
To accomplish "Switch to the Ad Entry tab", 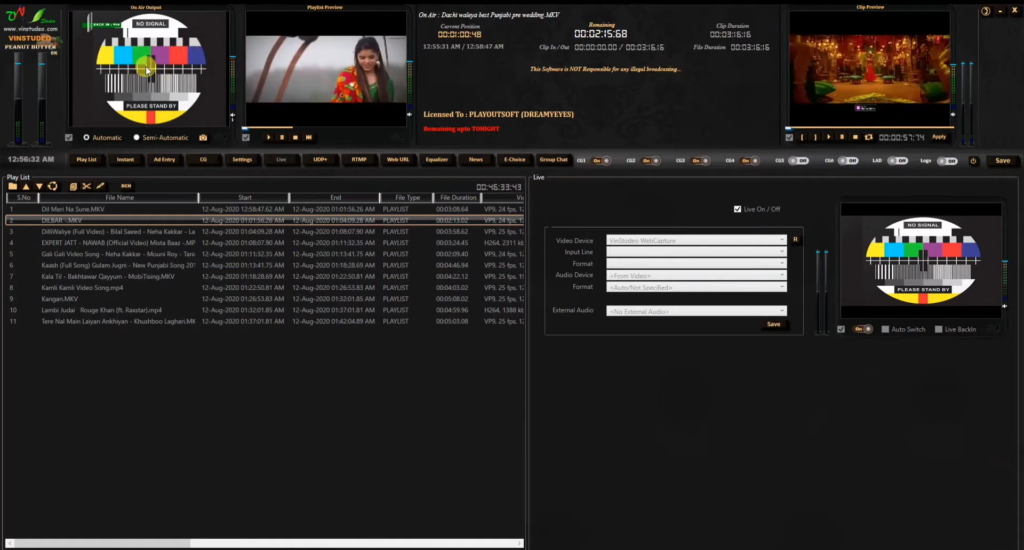I will tap(163, 159).
